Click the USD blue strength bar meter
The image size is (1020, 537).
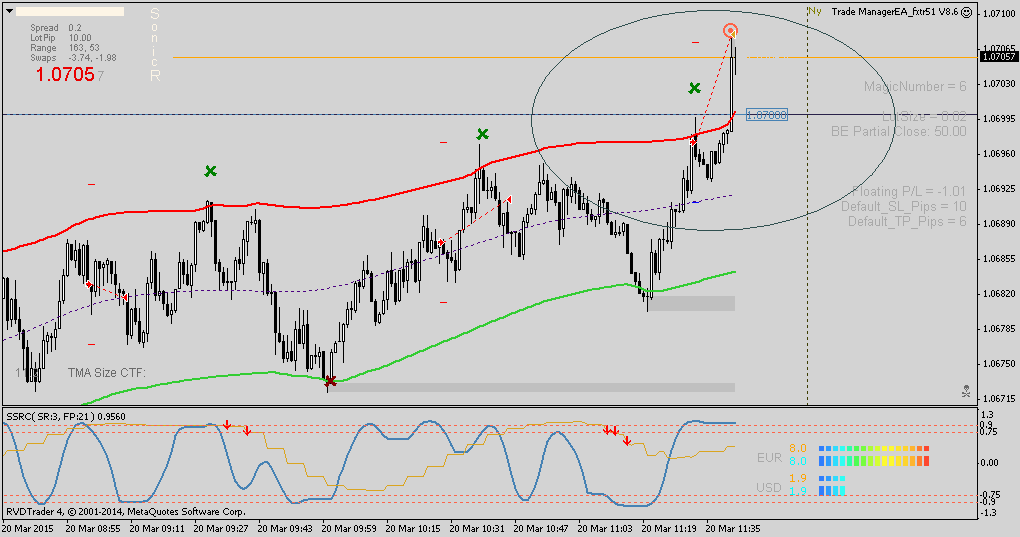click(x=832, y=485)
